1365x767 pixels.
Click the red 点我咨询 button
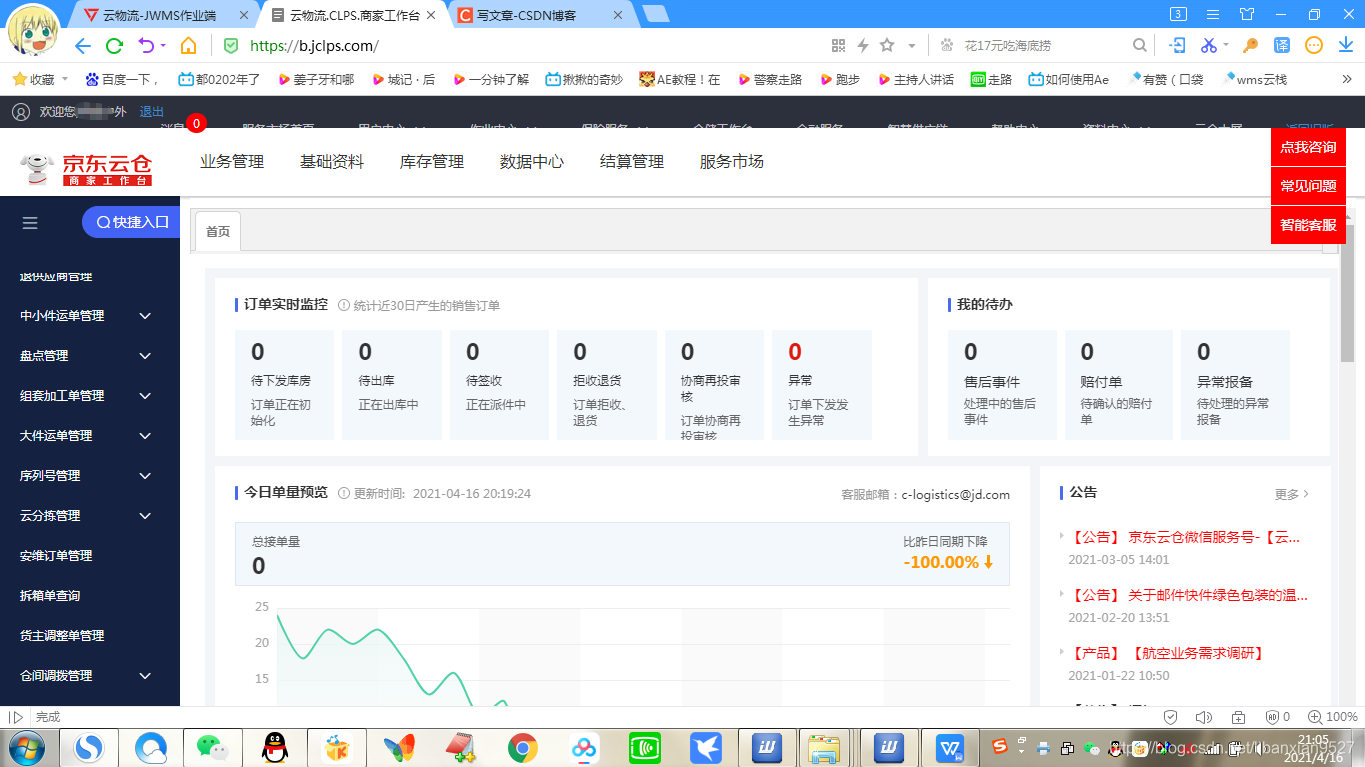[1308, 147]
